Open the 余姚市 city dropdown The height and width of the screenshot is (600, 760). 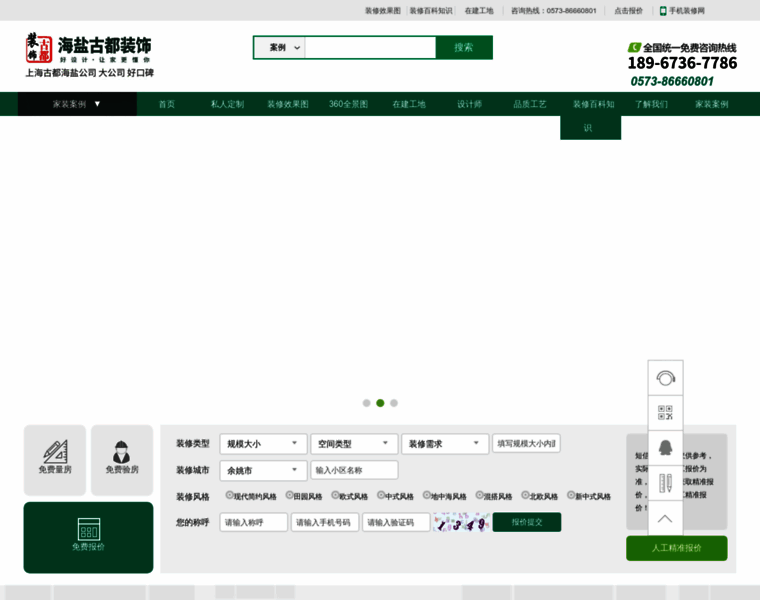[263, 470]
